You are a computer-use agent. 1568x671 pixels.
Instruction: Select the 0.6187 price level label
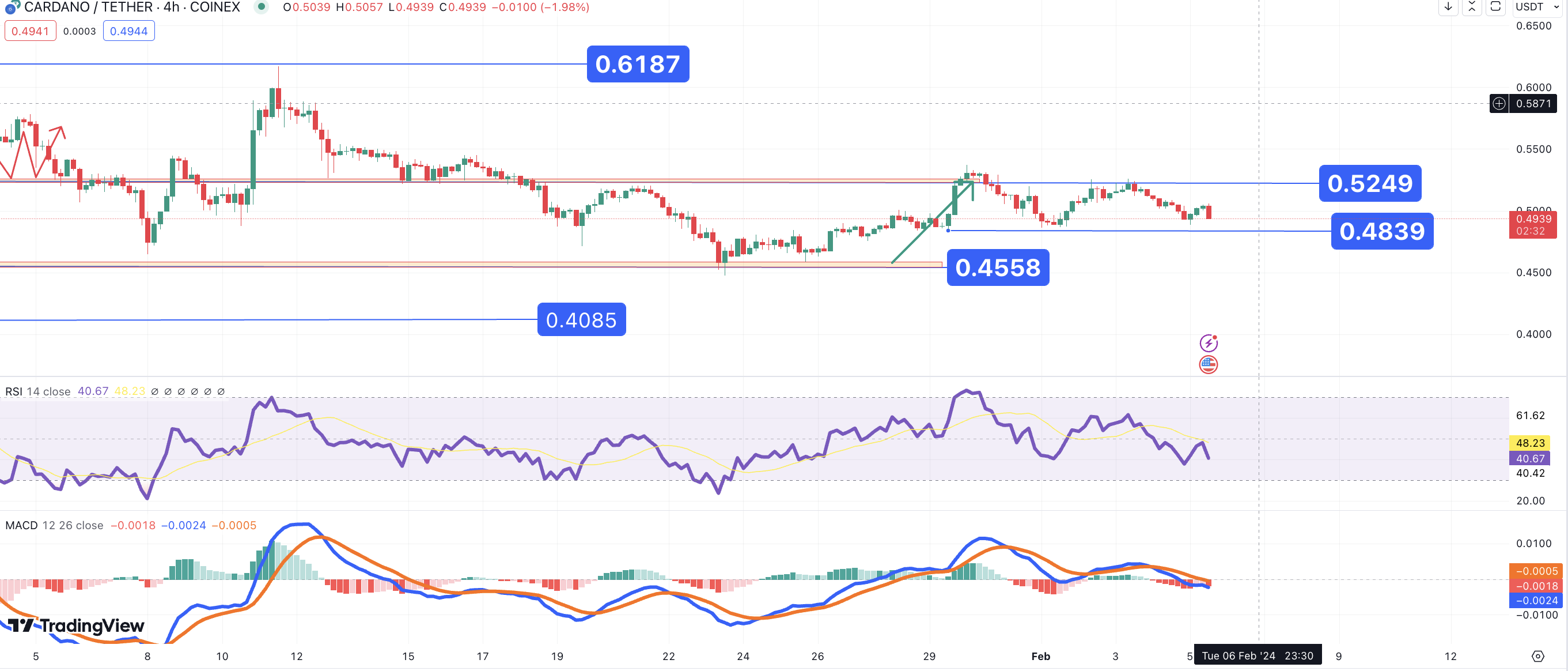tap(637, 64)
